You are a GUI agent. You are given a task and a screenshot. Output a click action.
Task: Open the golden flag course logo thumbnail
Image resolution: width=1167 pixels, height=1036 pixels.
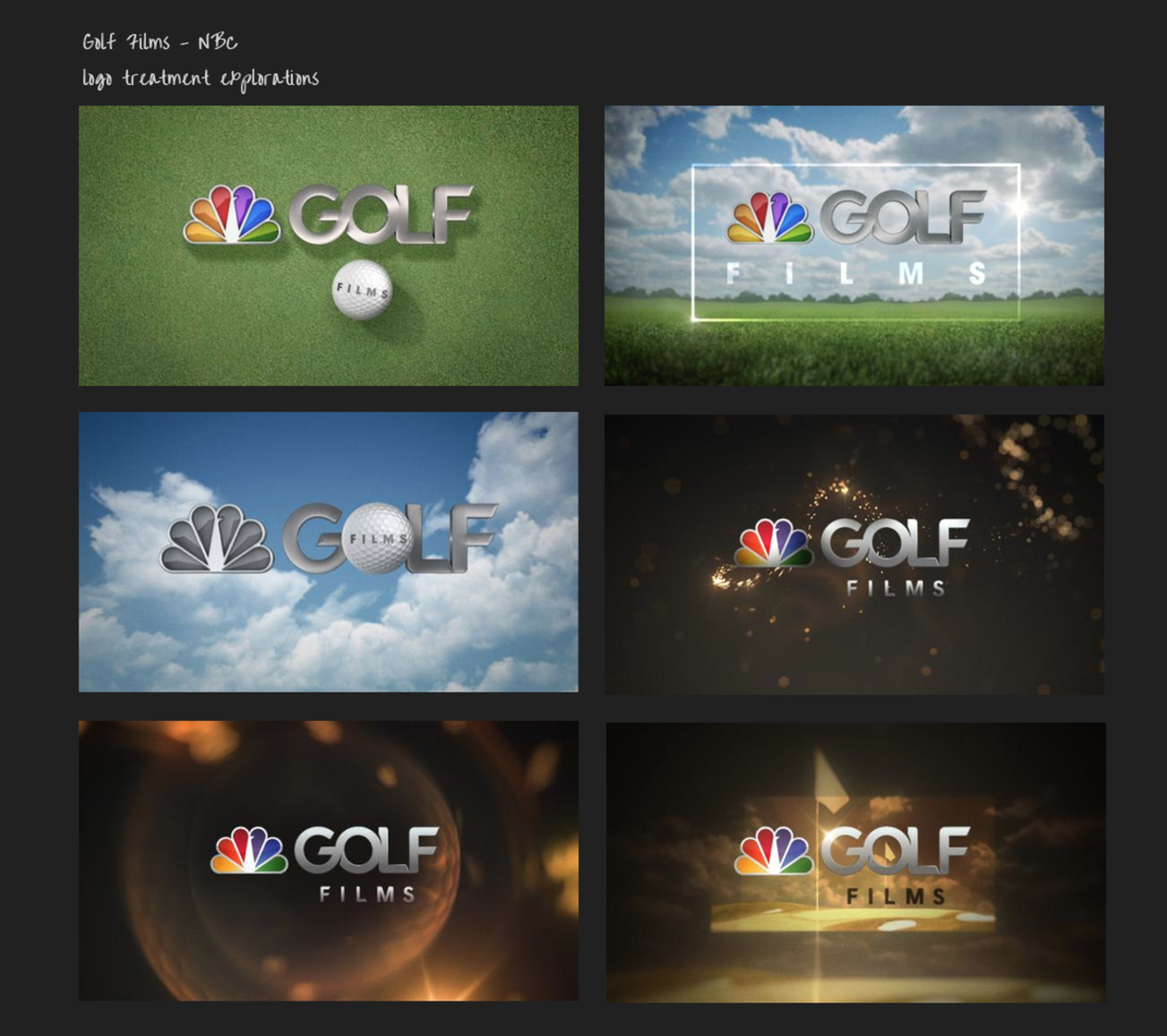(x=855, y=862)
